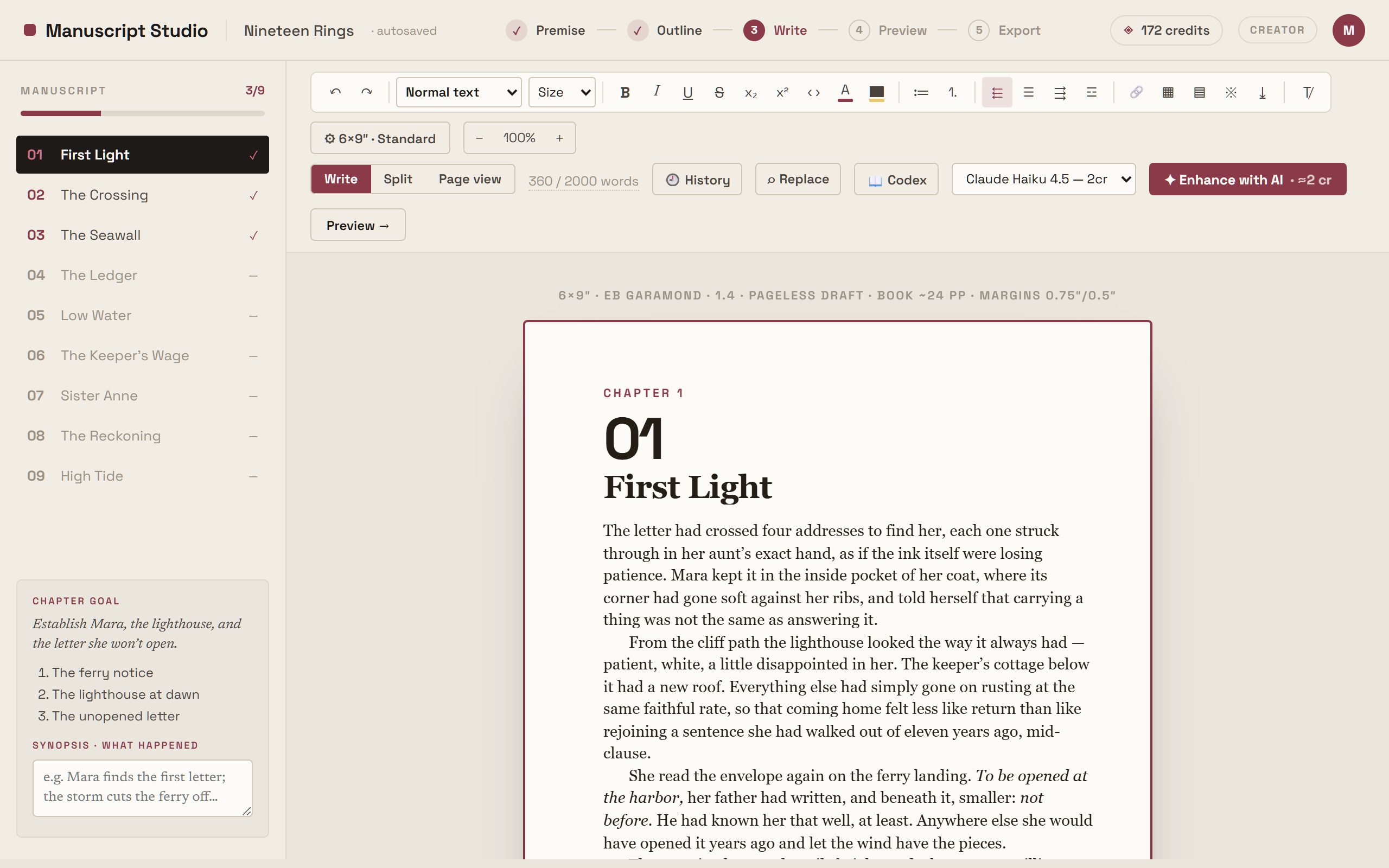Open the 172 credits balance
The image size is (1389, 868).
1167,30
